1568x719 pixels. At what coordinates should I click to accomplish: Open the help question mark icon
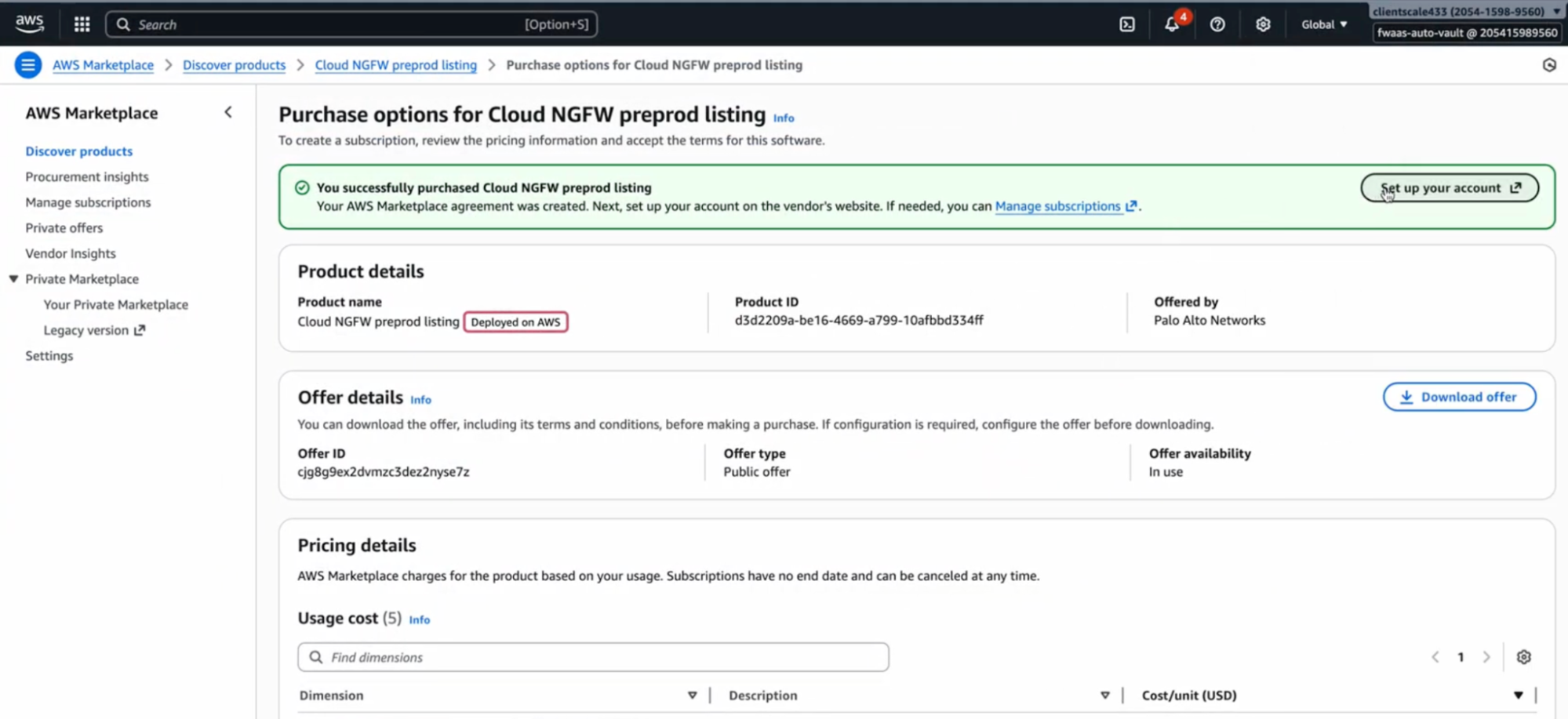[x=1217, y=24]
